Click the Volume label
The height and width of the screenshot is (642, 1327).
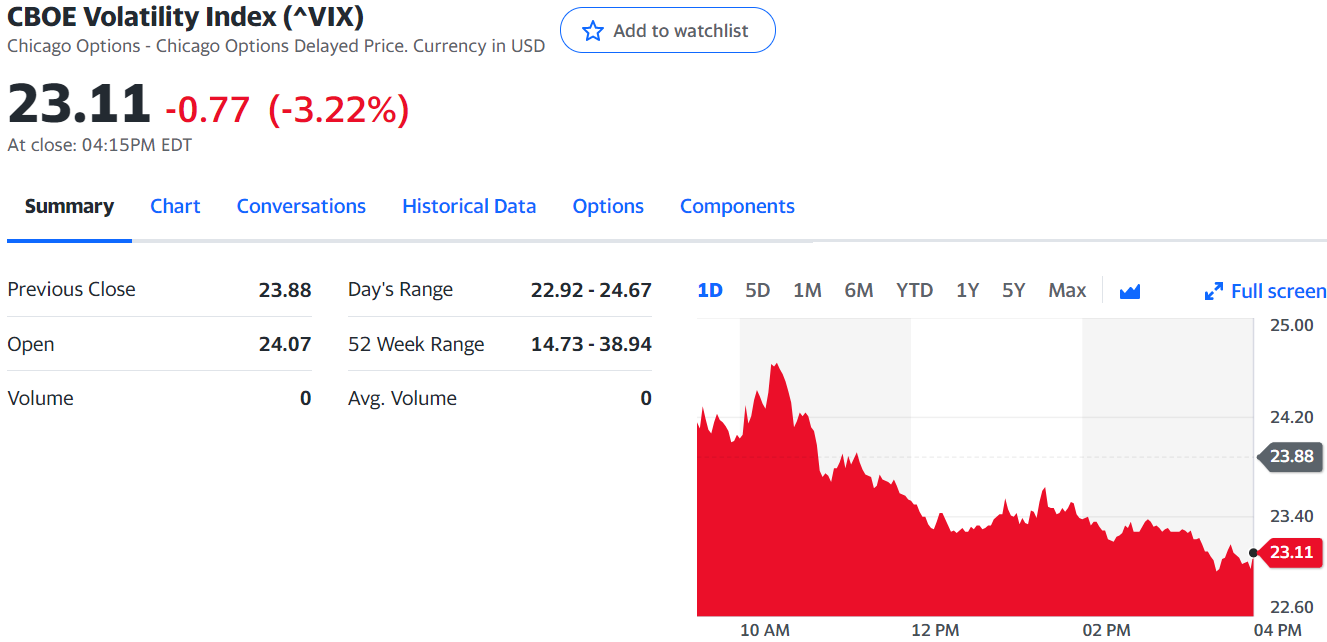click(40, 398)
